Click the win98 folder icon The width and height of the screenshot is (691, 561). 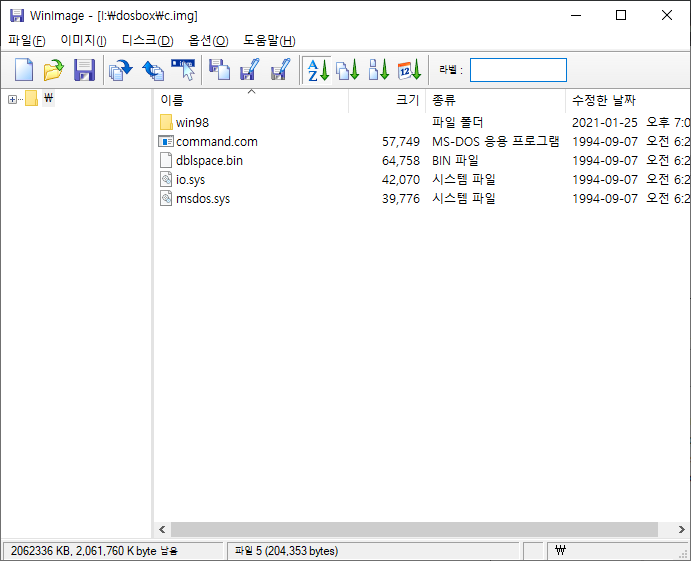pos(166,122)
